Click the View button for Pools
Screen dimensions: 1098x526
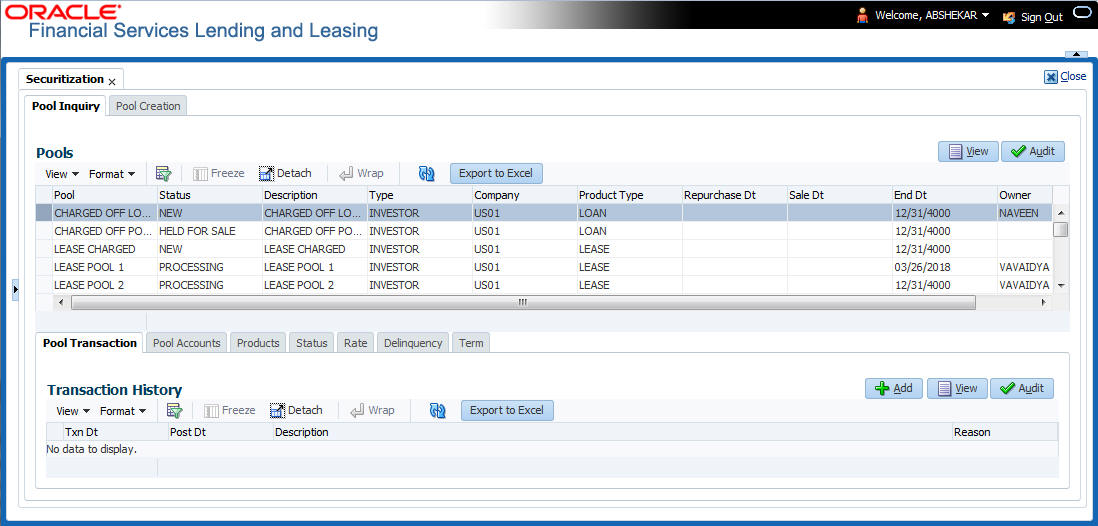968,151
